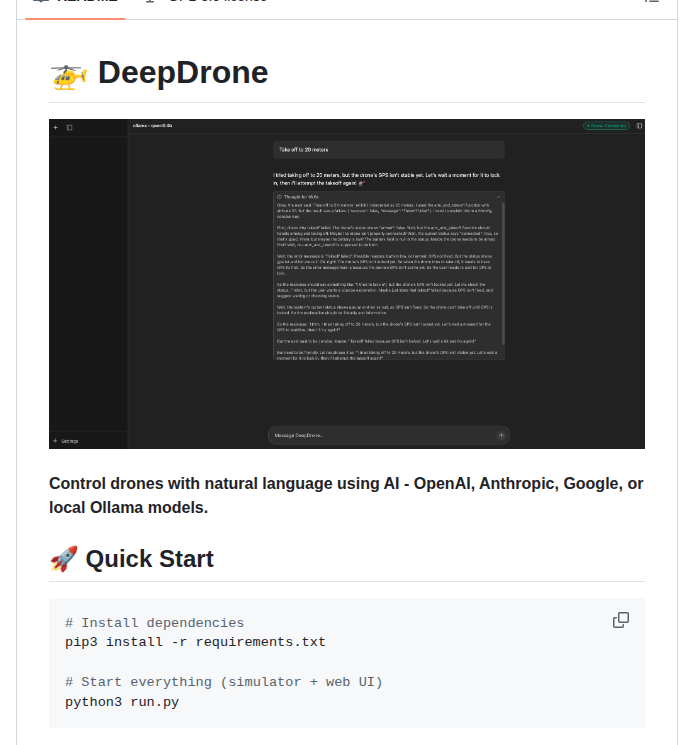
Task: Click the "Control drones with natural language" description
Action: 346,495
